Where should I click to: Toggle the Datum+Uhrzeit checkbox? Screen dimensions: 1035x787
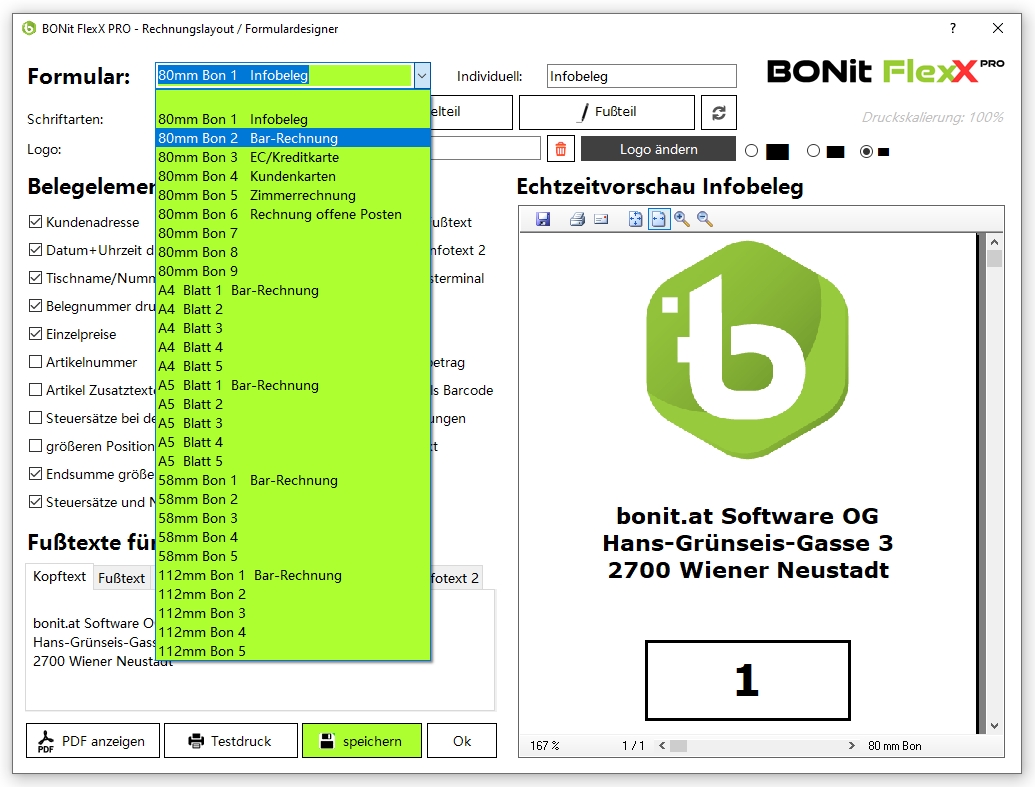click(x=36, y=250)
